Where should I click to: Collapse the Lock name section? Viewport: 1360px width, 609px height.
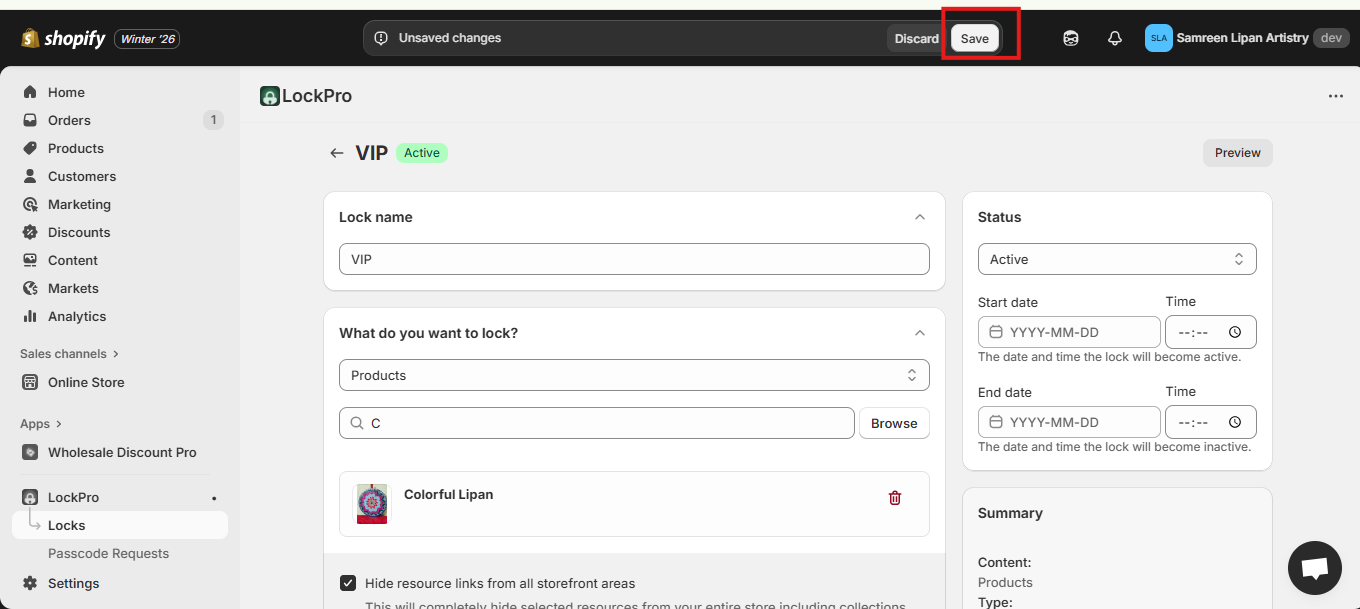(x=920, y=217)
